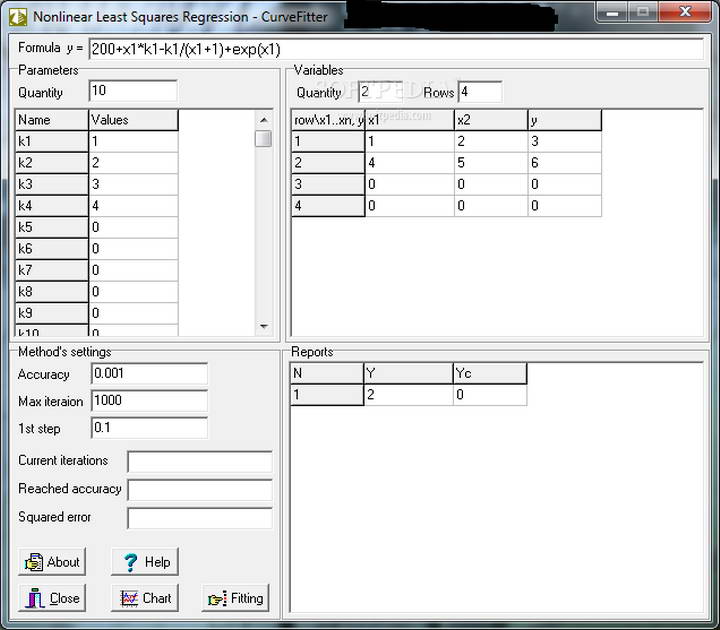This screenshot has height=630, width=720.
Task: Click the CurveFitter app icon in title bar
Action: (18, 17)
